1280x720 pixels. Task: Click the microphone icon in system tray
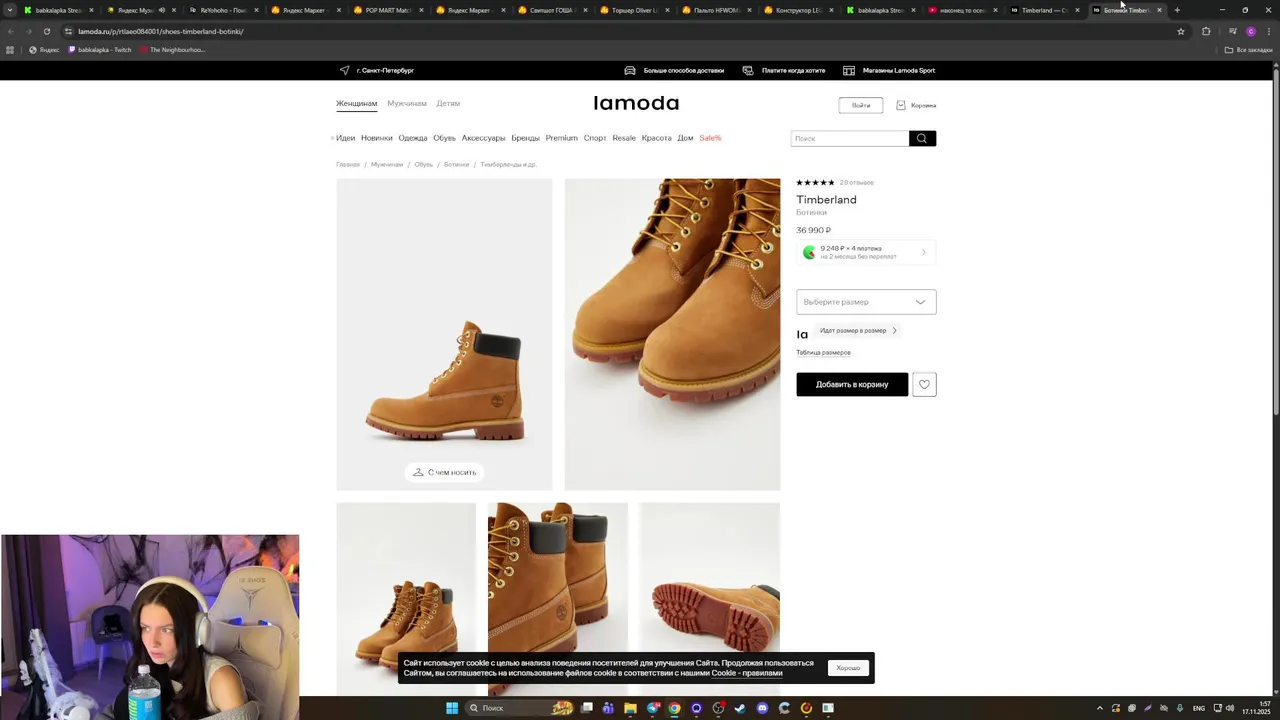pos(1180,708)
